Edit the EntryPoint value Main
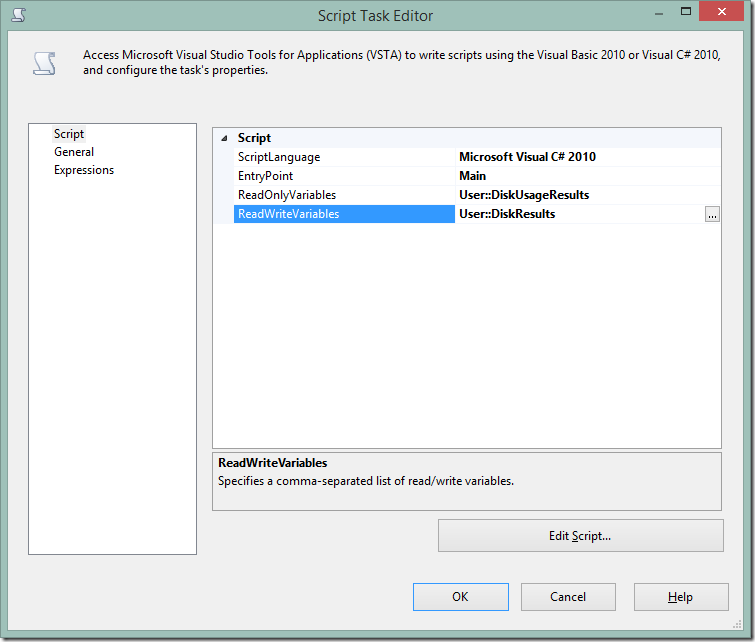 [472, 176]
